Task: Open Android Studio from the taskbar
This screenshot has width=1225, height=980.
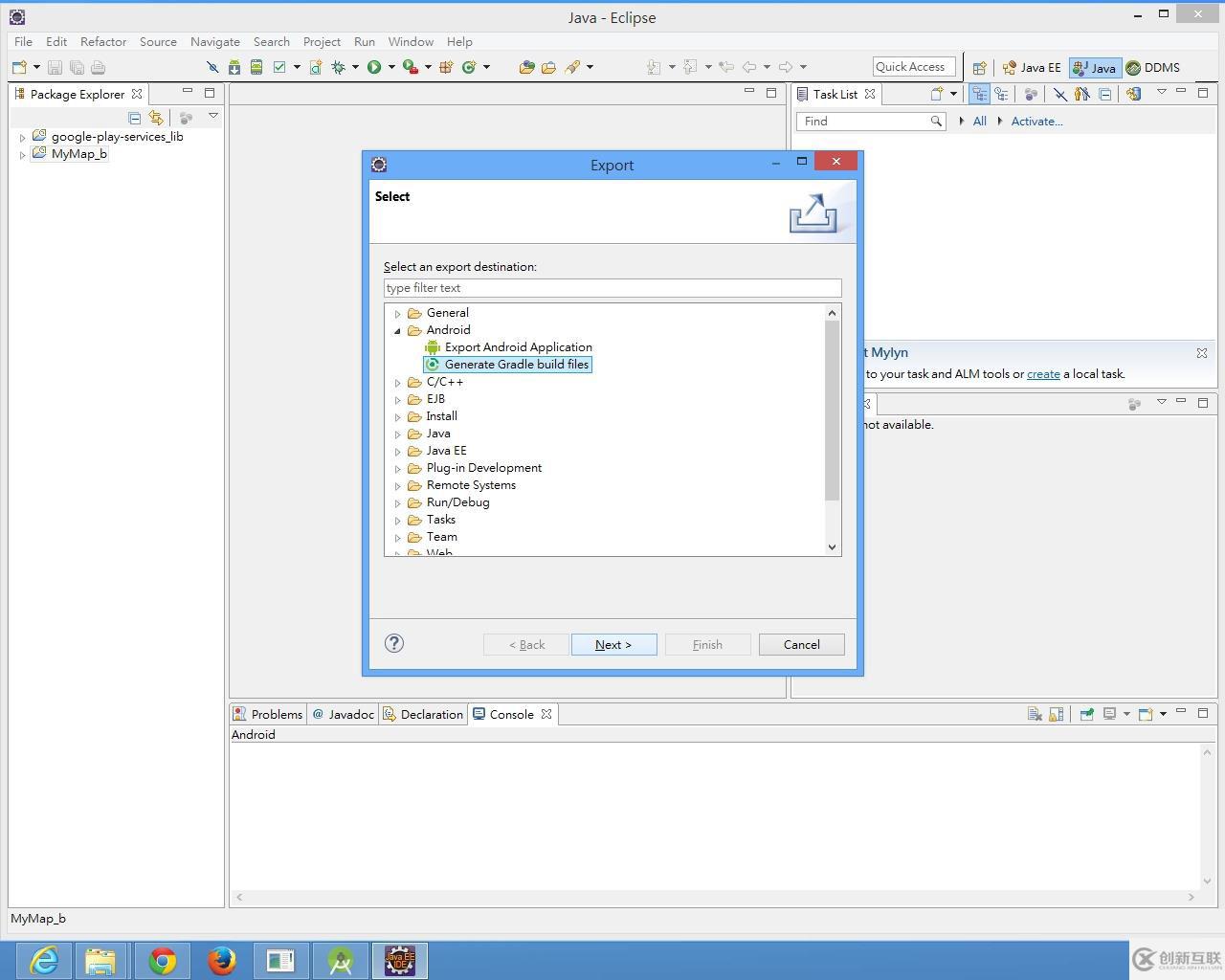Action: coord(341,960)
